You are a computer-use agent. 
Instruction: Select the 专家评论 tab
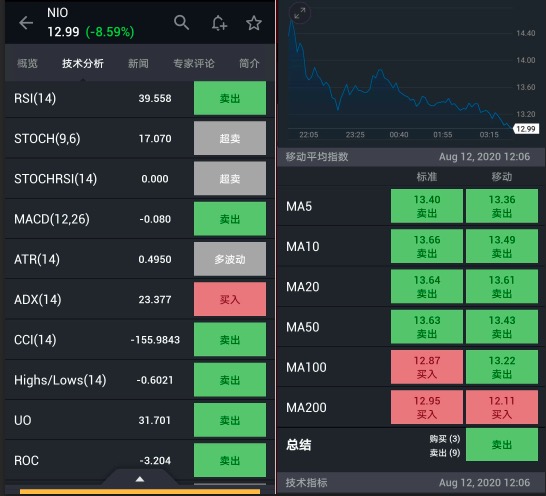click(194, 63)
